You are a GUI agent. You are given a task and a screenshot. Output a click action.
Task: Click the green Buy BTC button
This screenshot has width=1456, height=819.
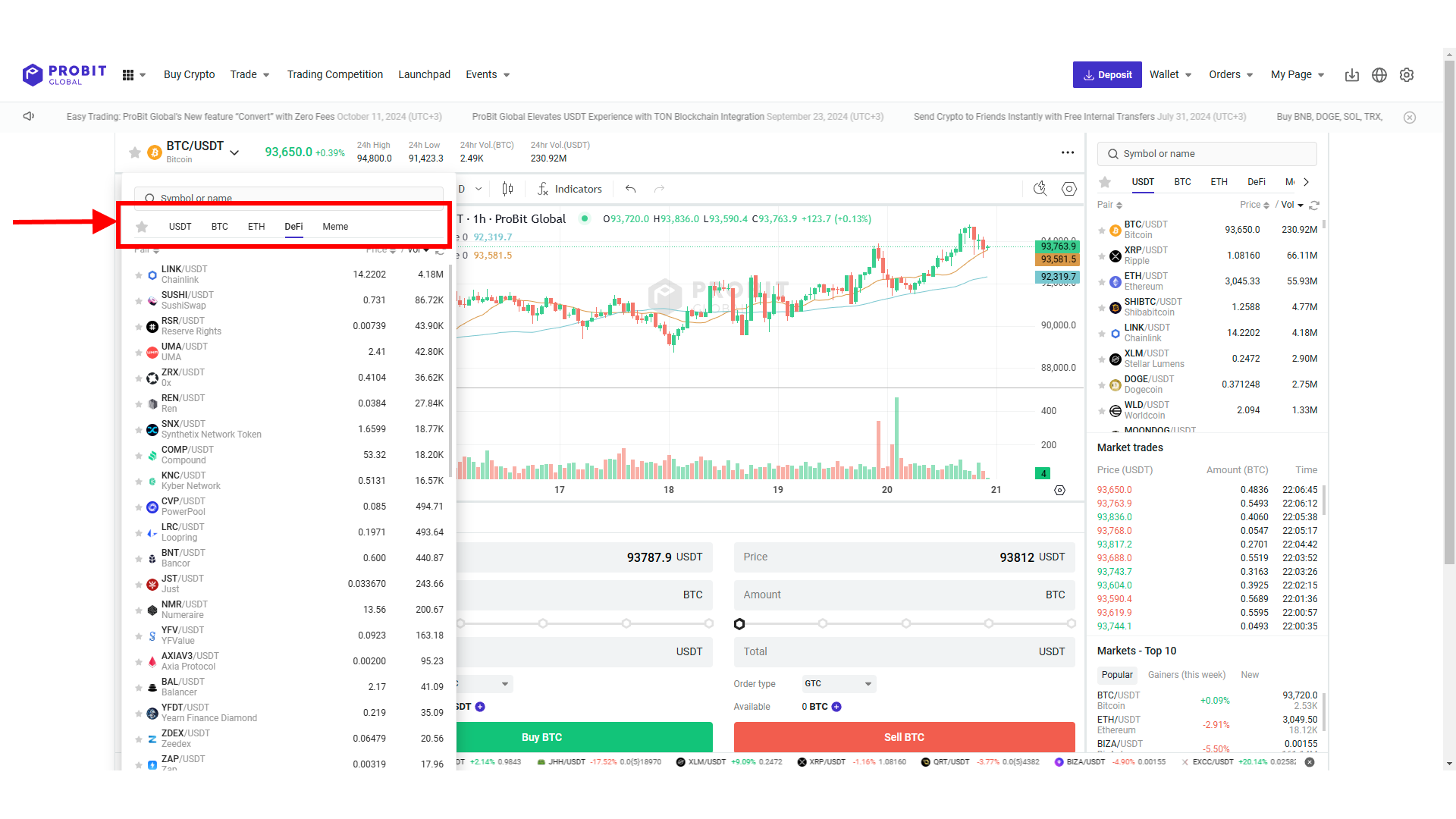pos(541,736)
